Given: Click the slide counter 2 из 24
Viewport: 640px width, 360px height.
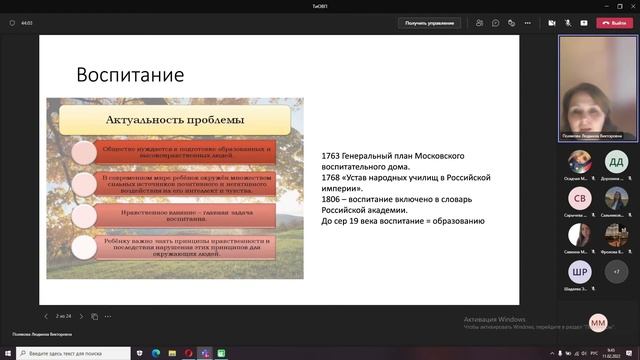Looking at the screenshot, I should 63,316.
